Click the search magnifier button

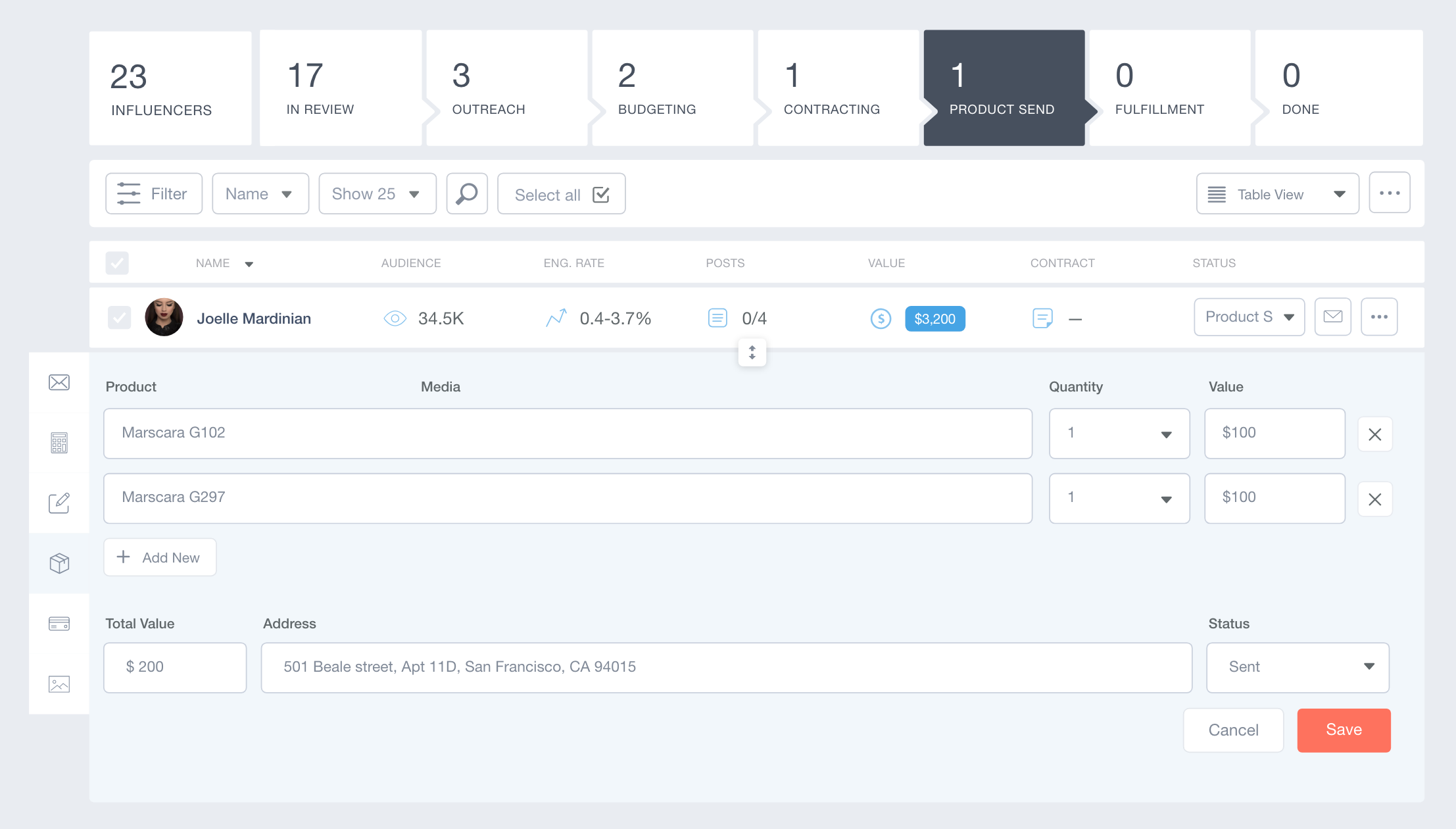point(467,193)
